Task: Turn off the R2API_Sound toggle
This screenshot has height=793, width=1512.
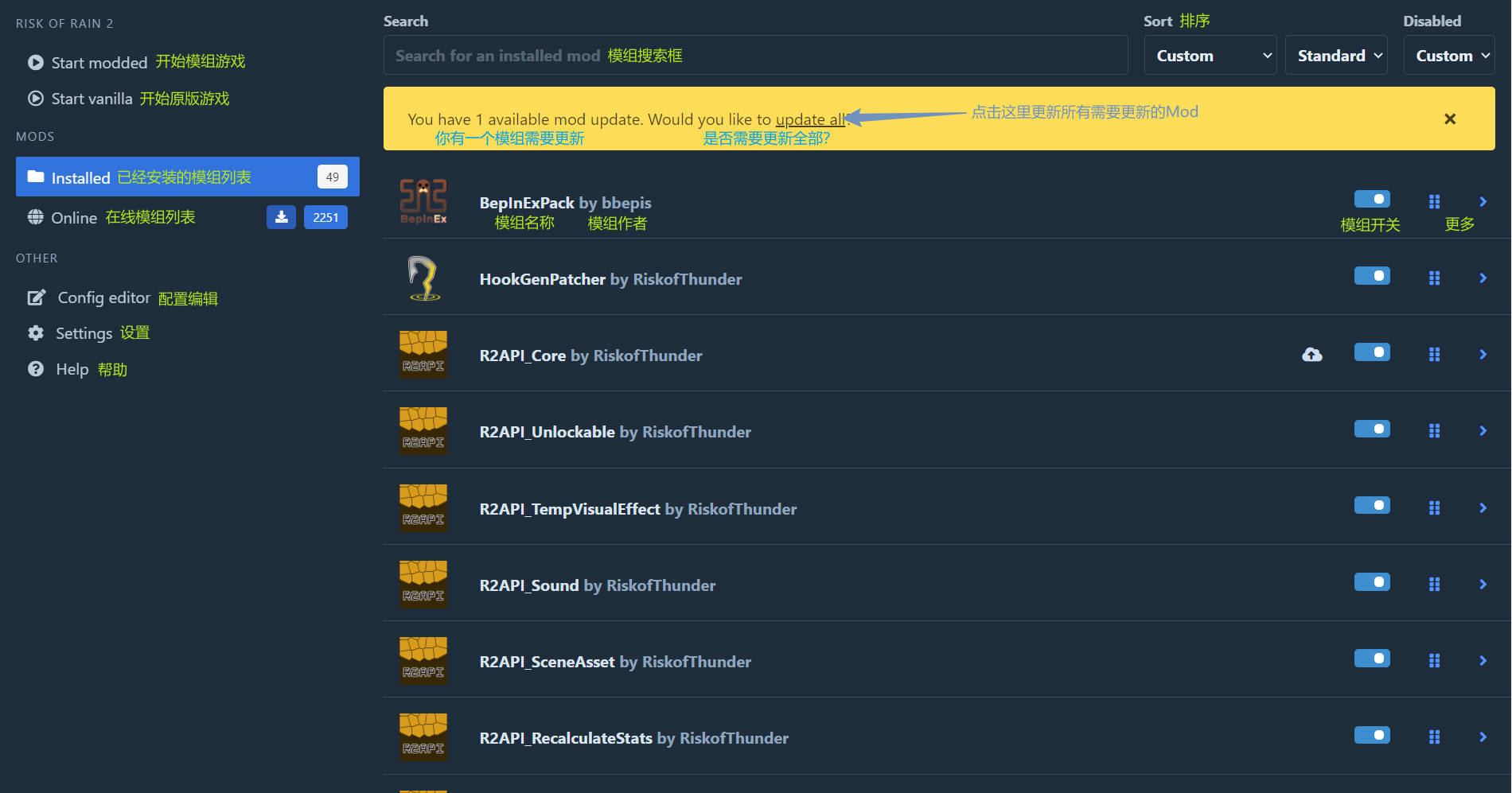Action: [x=1372, y=582]
